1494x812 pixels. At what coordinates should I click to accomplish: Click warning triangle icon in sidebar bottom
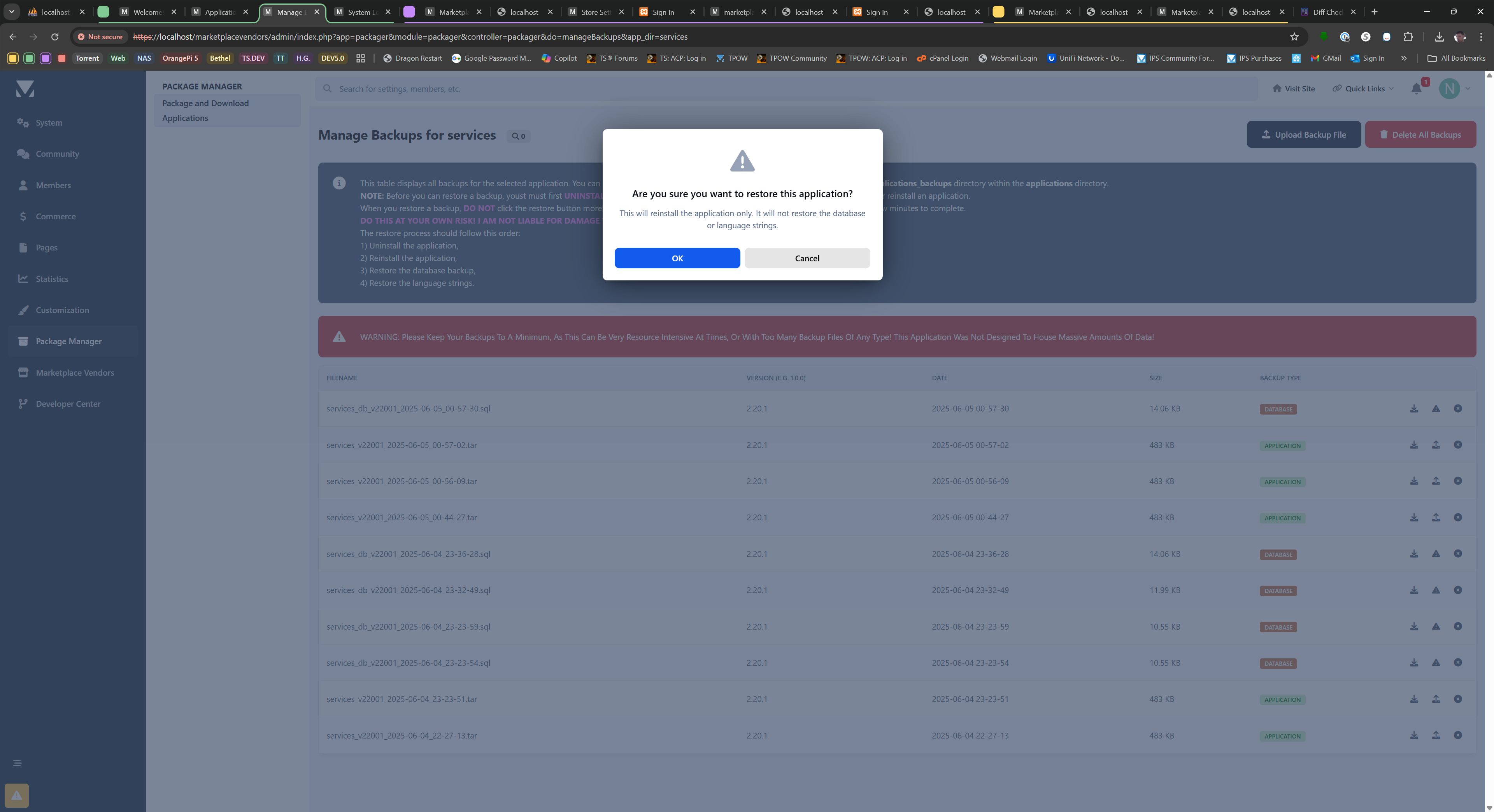tap(16, 796)
